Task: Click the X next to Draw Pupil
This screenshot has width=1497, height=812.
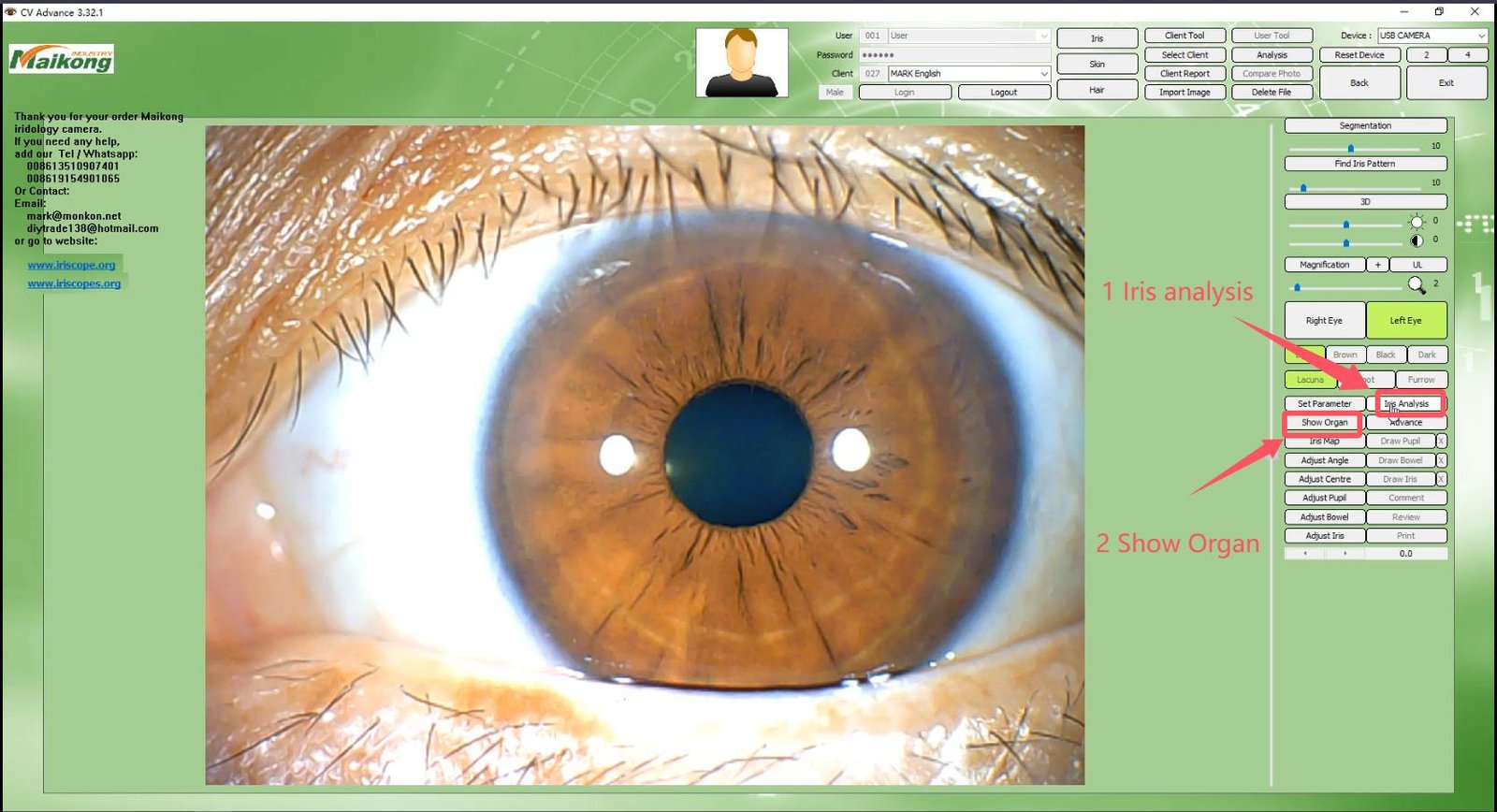Action: [x=1442, y=441]
